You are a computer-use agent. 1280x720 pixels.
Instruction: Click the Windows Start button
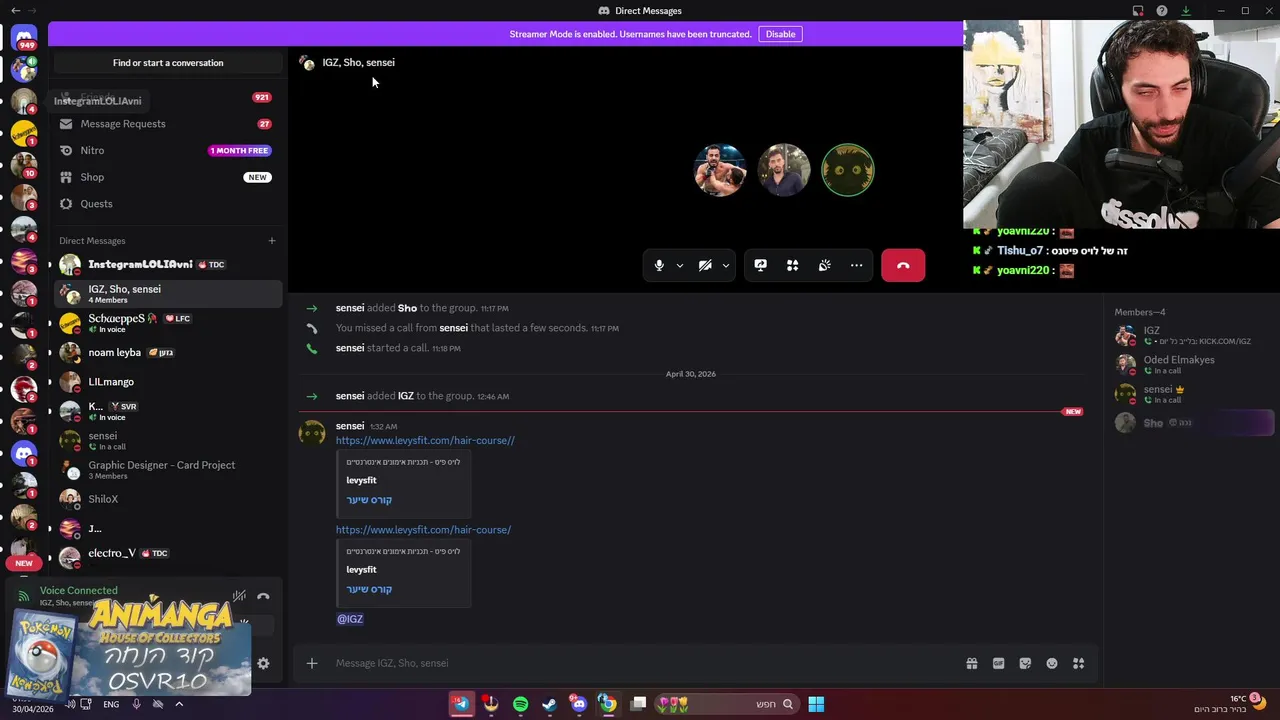point(816,704)
